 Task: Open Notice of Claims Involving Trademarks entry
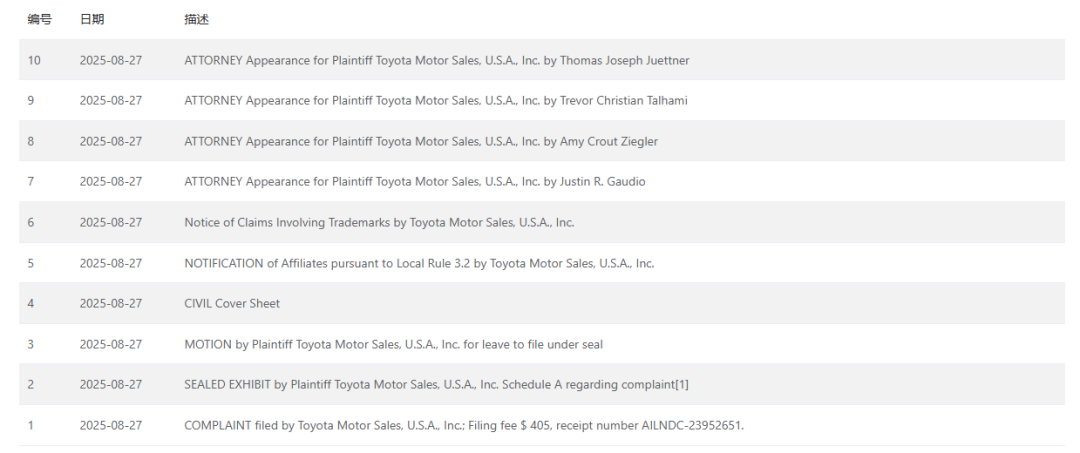[x=379, y=222]
